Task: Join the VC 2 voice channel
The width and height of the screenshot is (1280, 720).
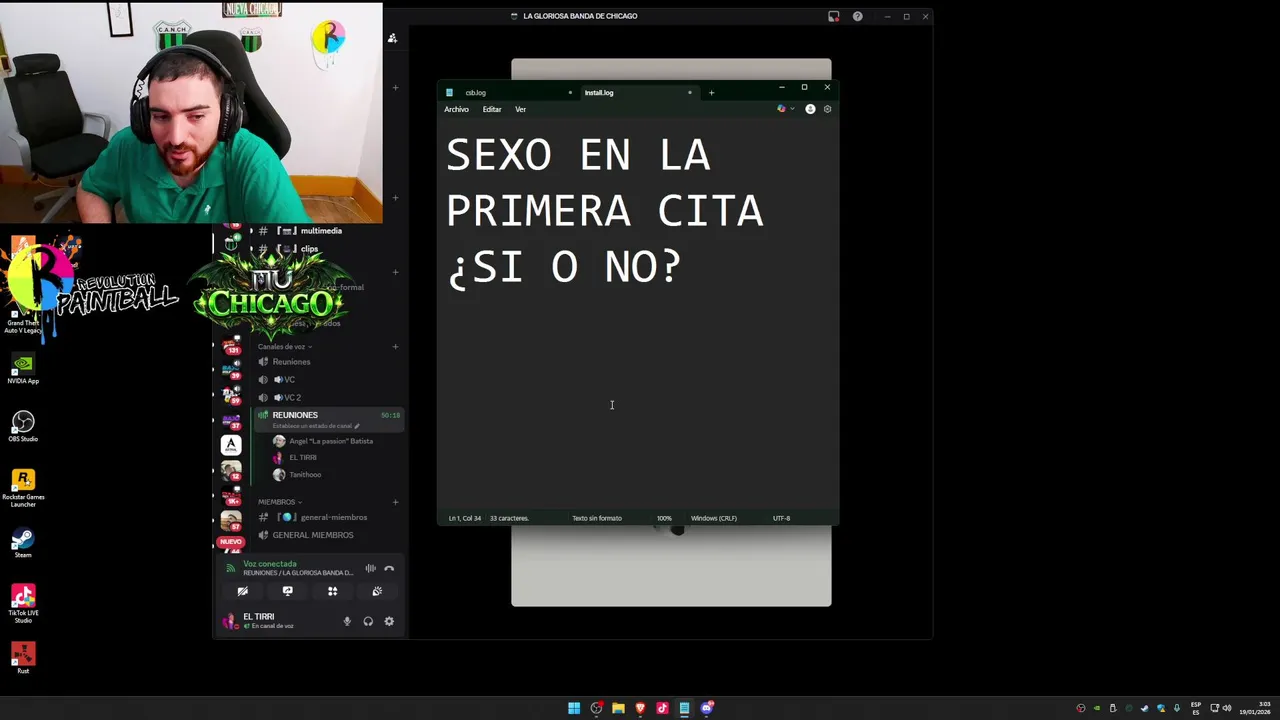Action: click(x=288, y=398)
